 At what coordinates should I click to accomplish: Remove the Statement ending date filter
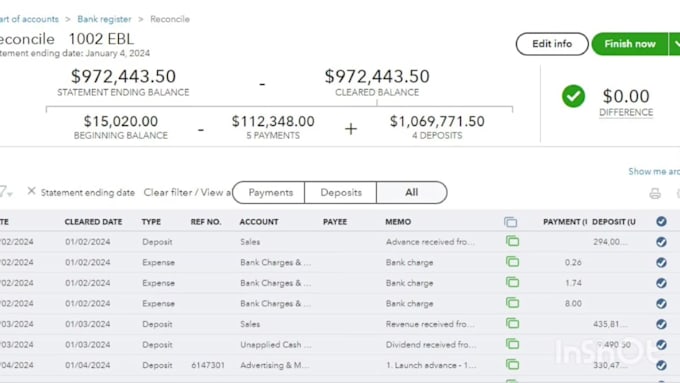tap(31, 191)
